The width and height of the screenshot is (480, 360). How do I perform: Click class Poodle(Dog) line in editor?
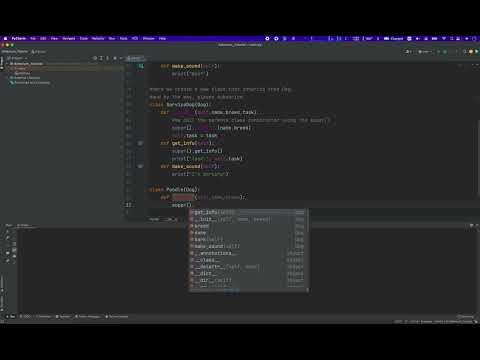pos(174,189)
